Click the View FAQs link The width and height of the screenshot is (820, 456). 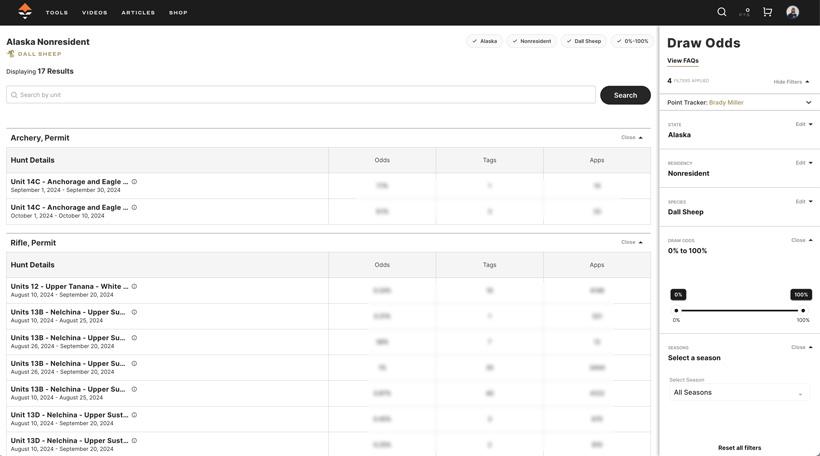click(x=682, y=61)
